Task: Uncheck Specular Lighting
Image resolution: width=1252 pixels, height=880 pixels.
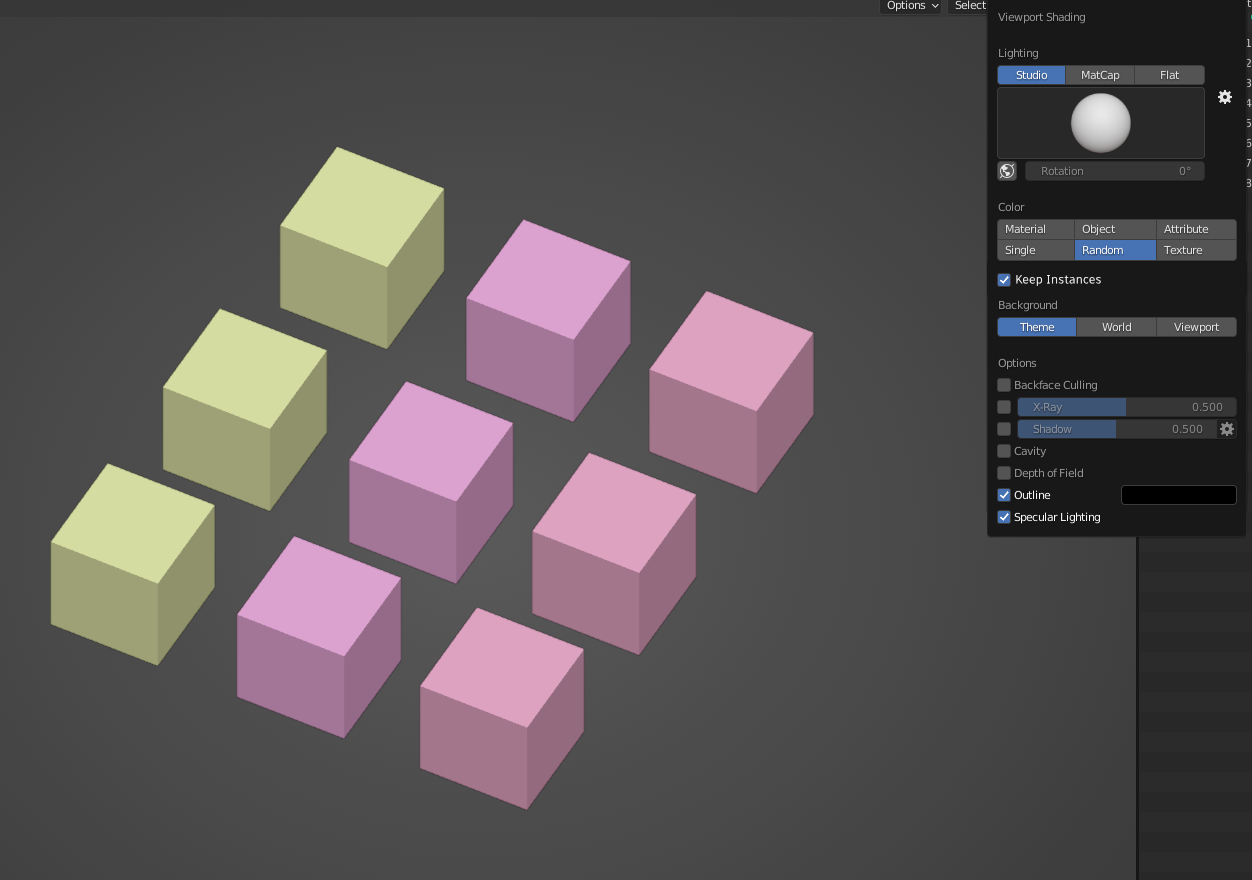Action: pyautogui.click(x=1004, y=517)
